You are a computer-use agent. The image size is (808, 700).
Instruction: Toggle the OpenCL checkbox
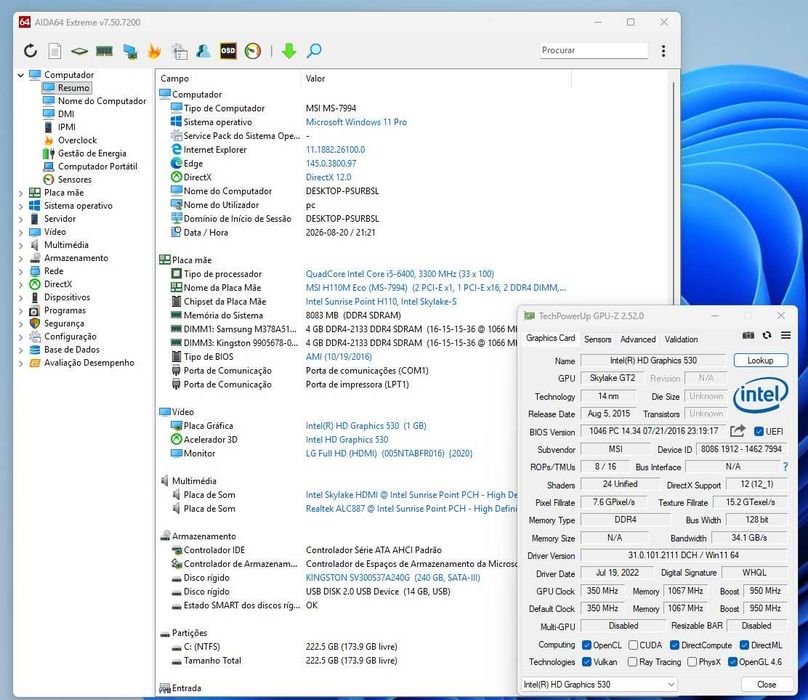click(x=586, y=645)
